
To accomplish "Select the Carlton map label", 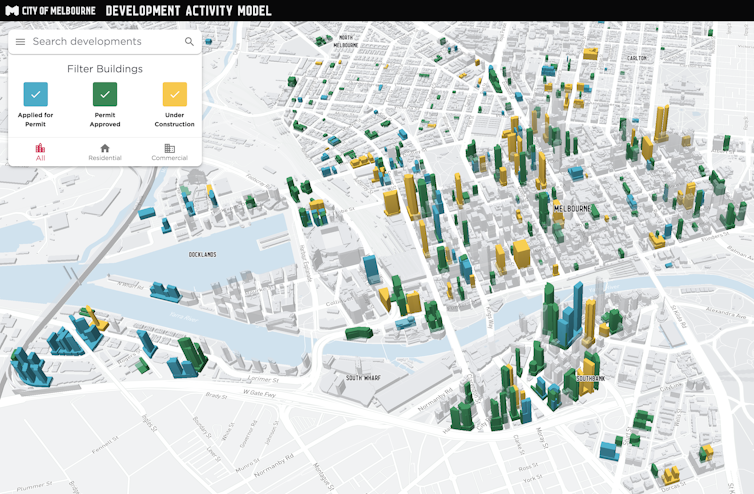I will [x=637, y=58].
